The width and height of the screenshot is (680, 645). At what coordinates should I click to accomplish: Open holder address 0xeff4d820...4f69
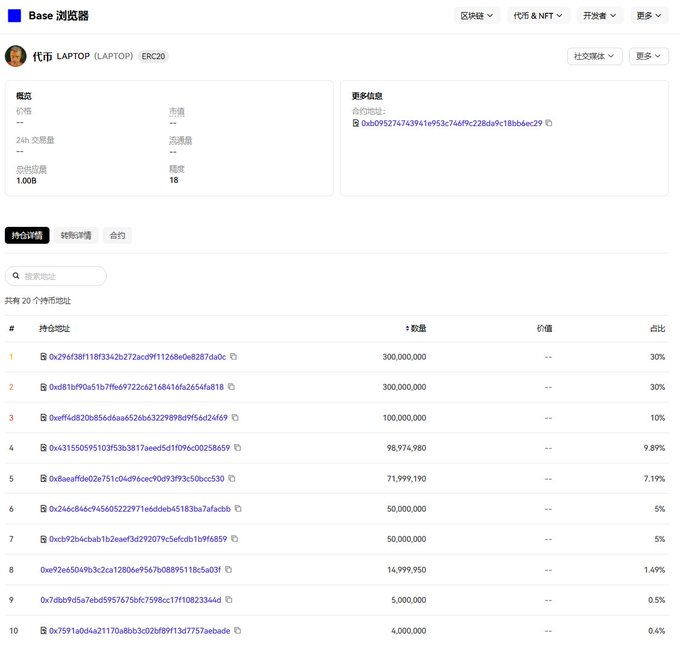(138, 418)
